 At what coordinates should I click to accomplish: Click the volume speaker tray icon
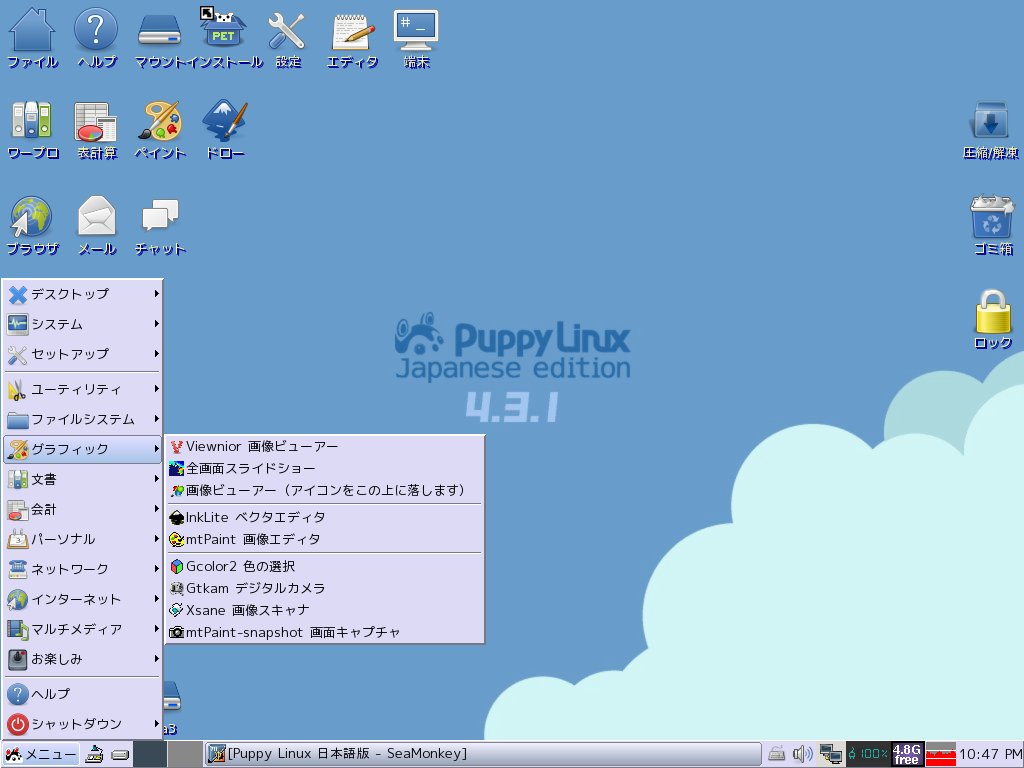(802, 754)
